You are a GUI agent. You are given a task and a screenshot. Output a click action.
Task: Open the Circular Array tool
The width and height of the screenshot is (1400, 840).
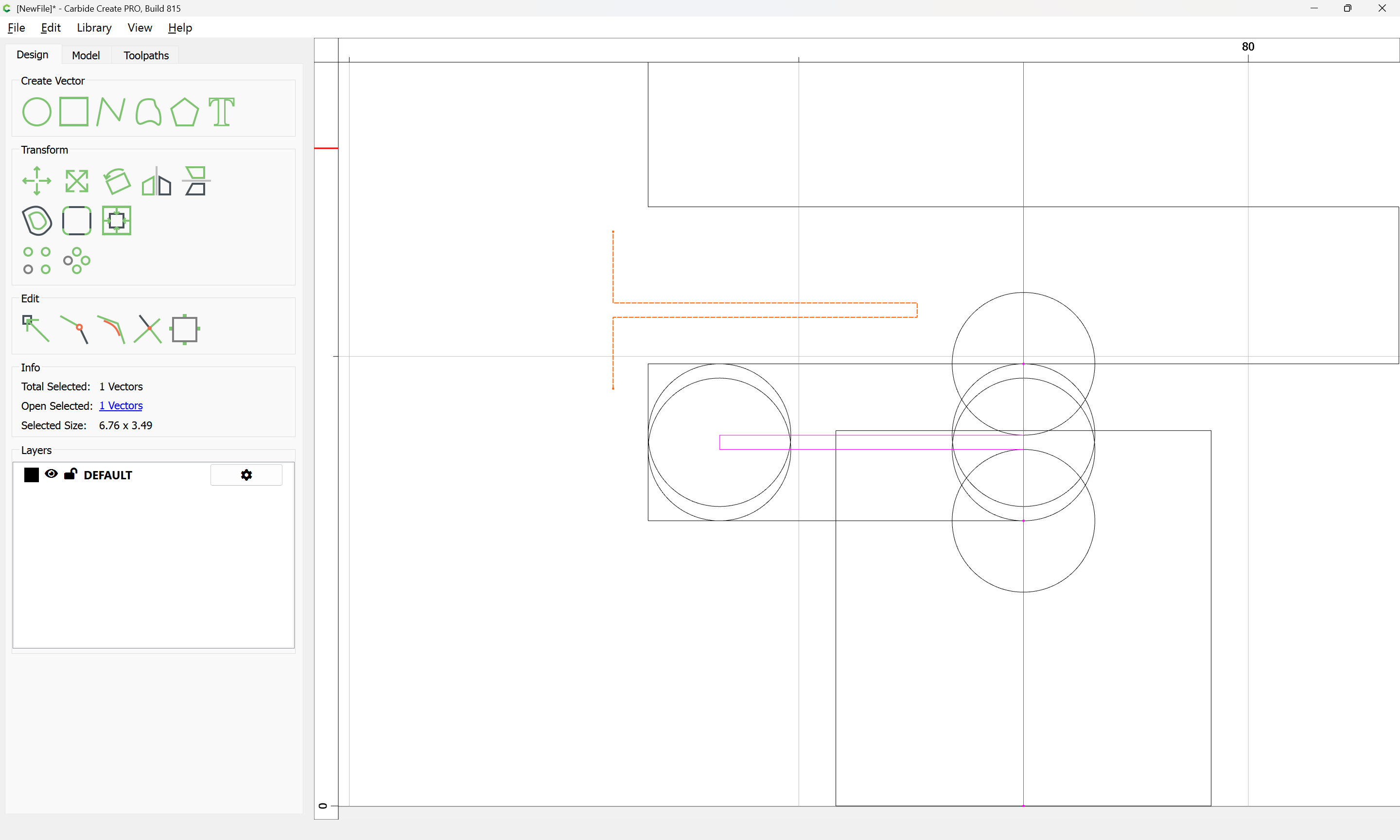(x=76, y=261)
